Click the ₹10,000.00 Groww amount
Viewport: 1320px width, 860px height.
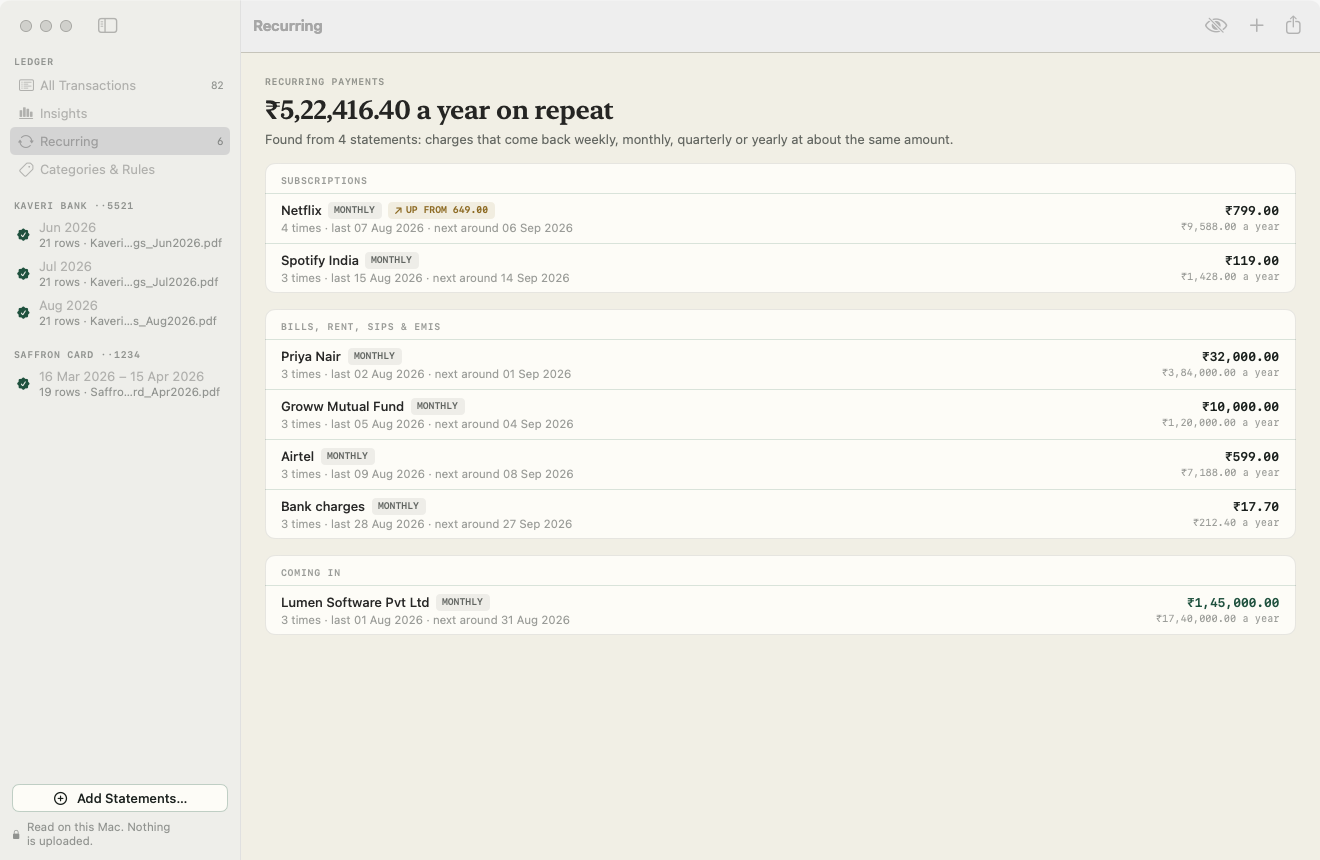(1240, 407)
